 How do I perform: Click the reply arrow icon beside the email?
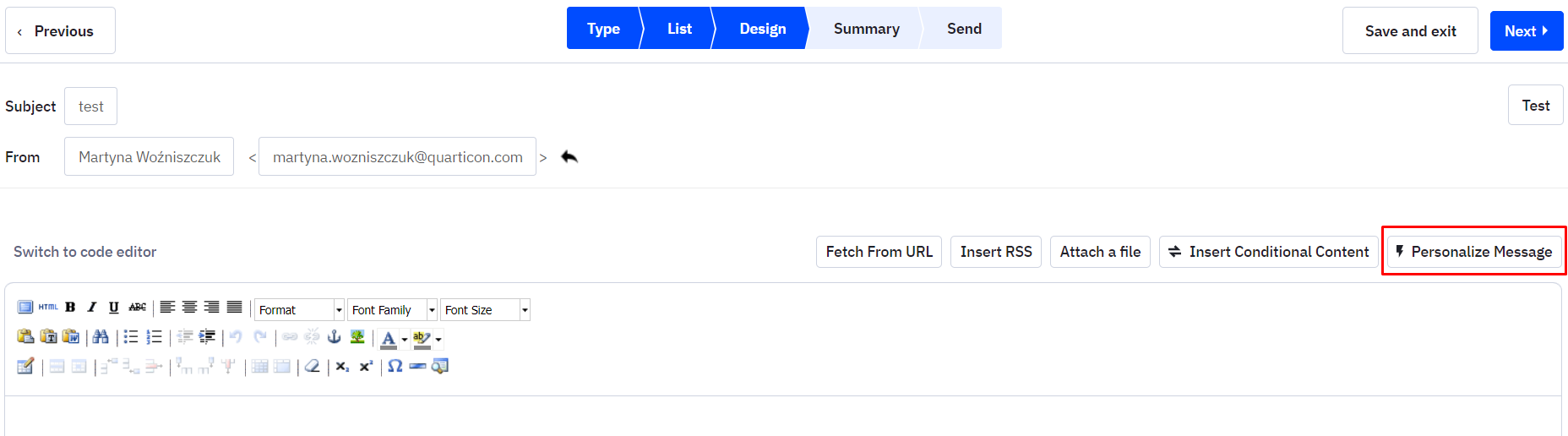[x=569, y=157]
